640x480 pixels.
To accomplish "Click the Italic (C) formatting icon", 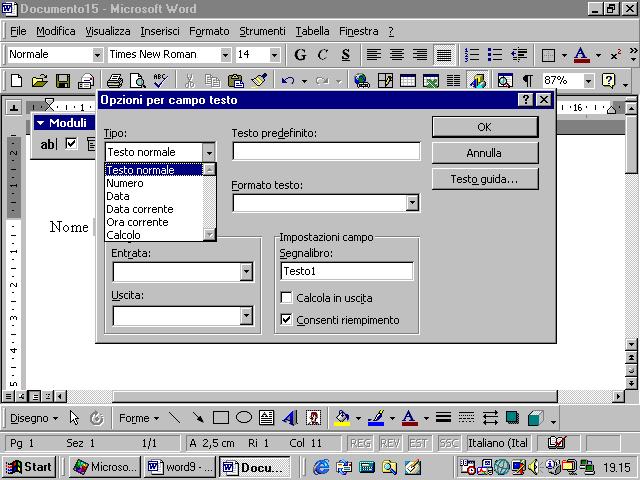I will 323,55.
